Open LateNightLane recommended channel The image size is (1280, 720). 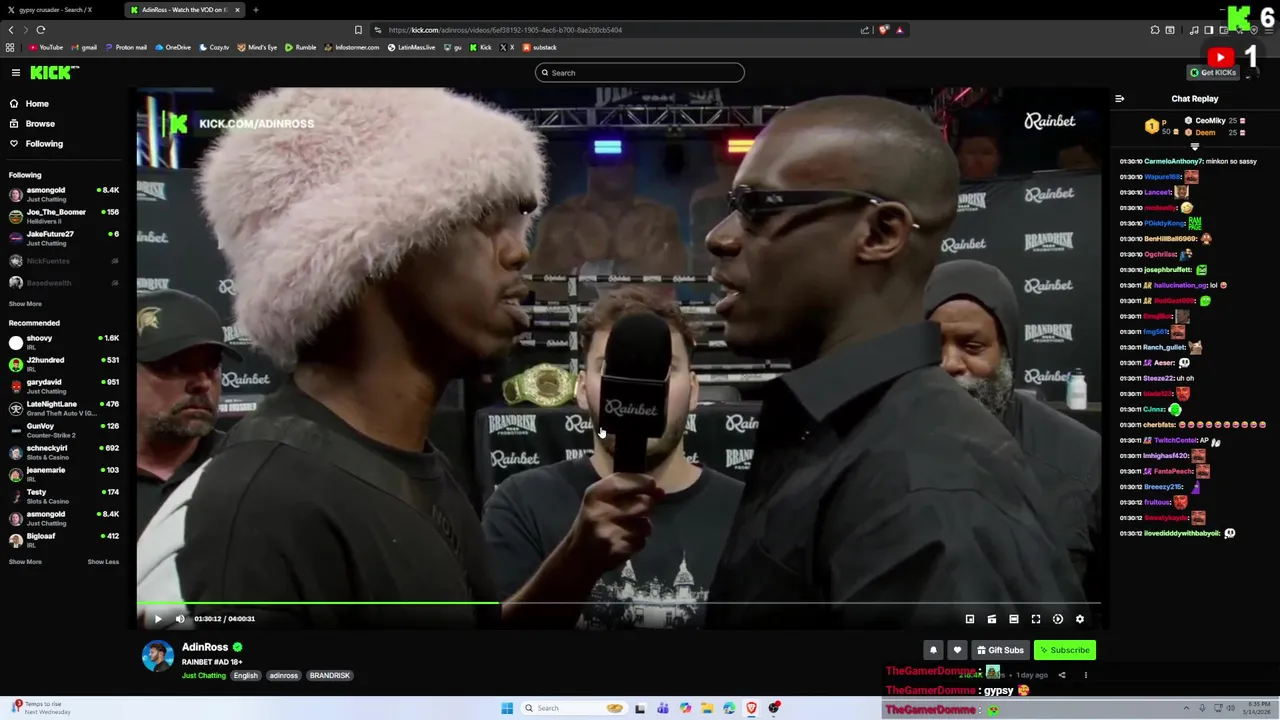64,408
